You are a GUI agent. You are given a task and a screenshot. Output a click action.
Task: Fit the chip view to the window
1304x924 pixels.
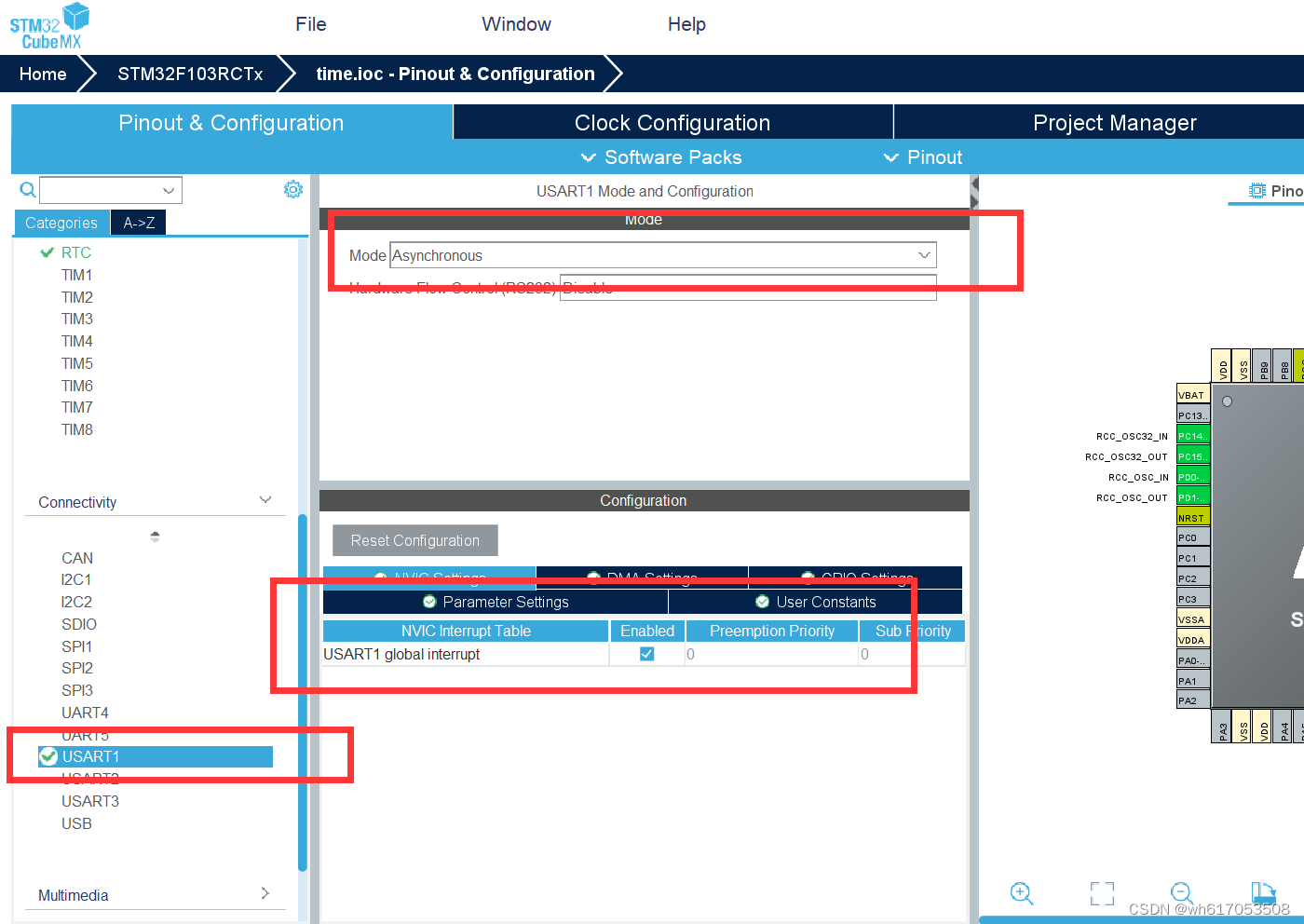pos(1102,893)
